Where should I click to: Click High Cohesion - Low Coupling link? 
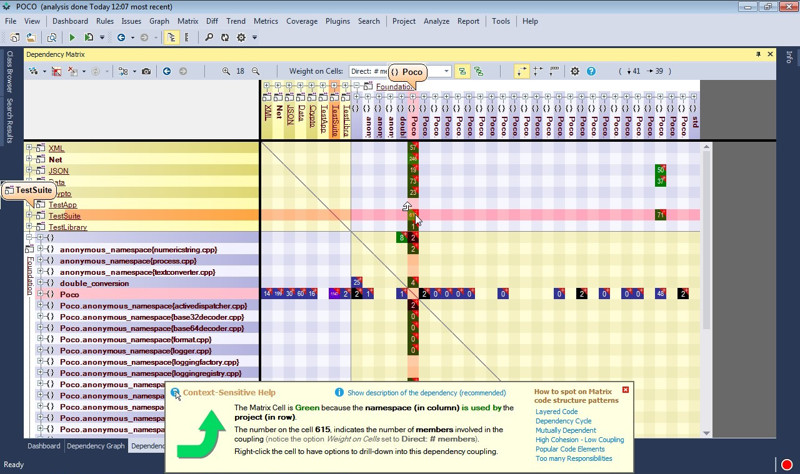[x=580, y=439]
